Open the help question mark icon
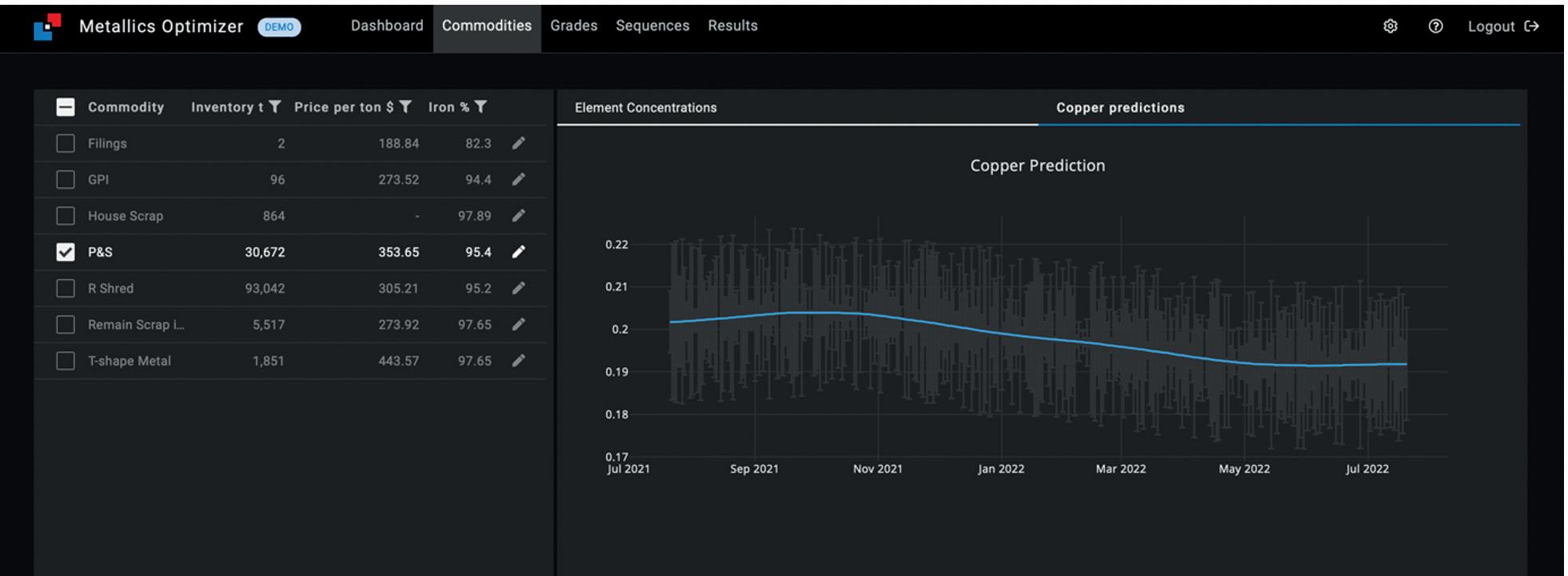This screenshot has width=1568, height=576. [x=1435, y=26]
